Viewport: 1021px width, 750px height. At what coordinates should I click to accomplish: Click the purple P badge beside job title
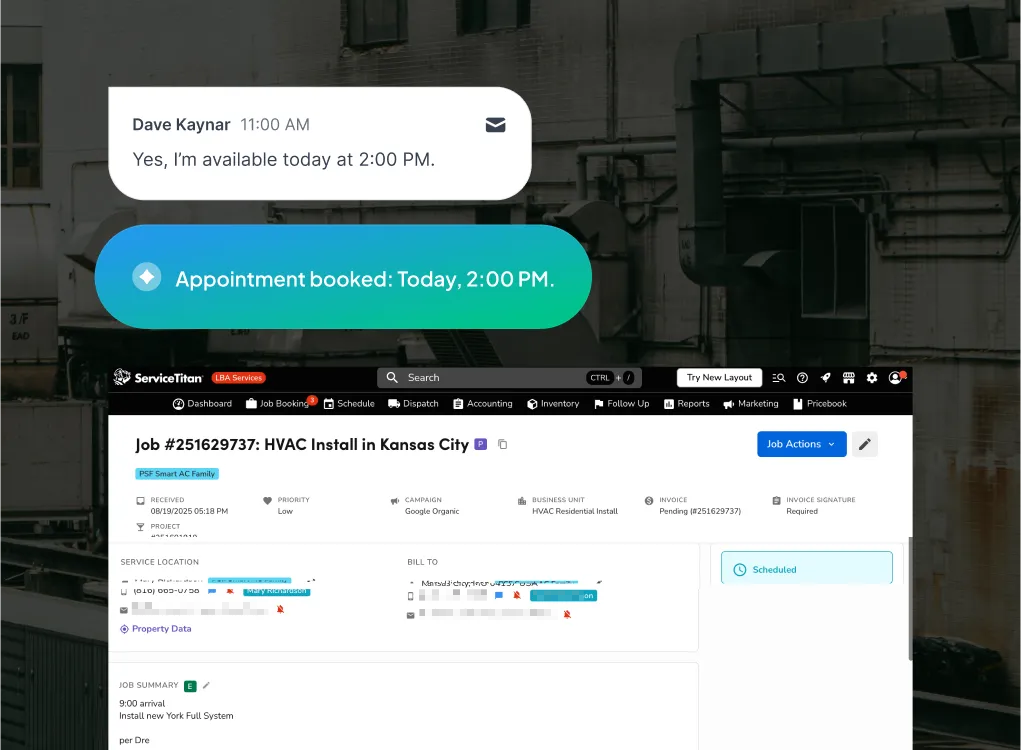[x=481, y=444]
